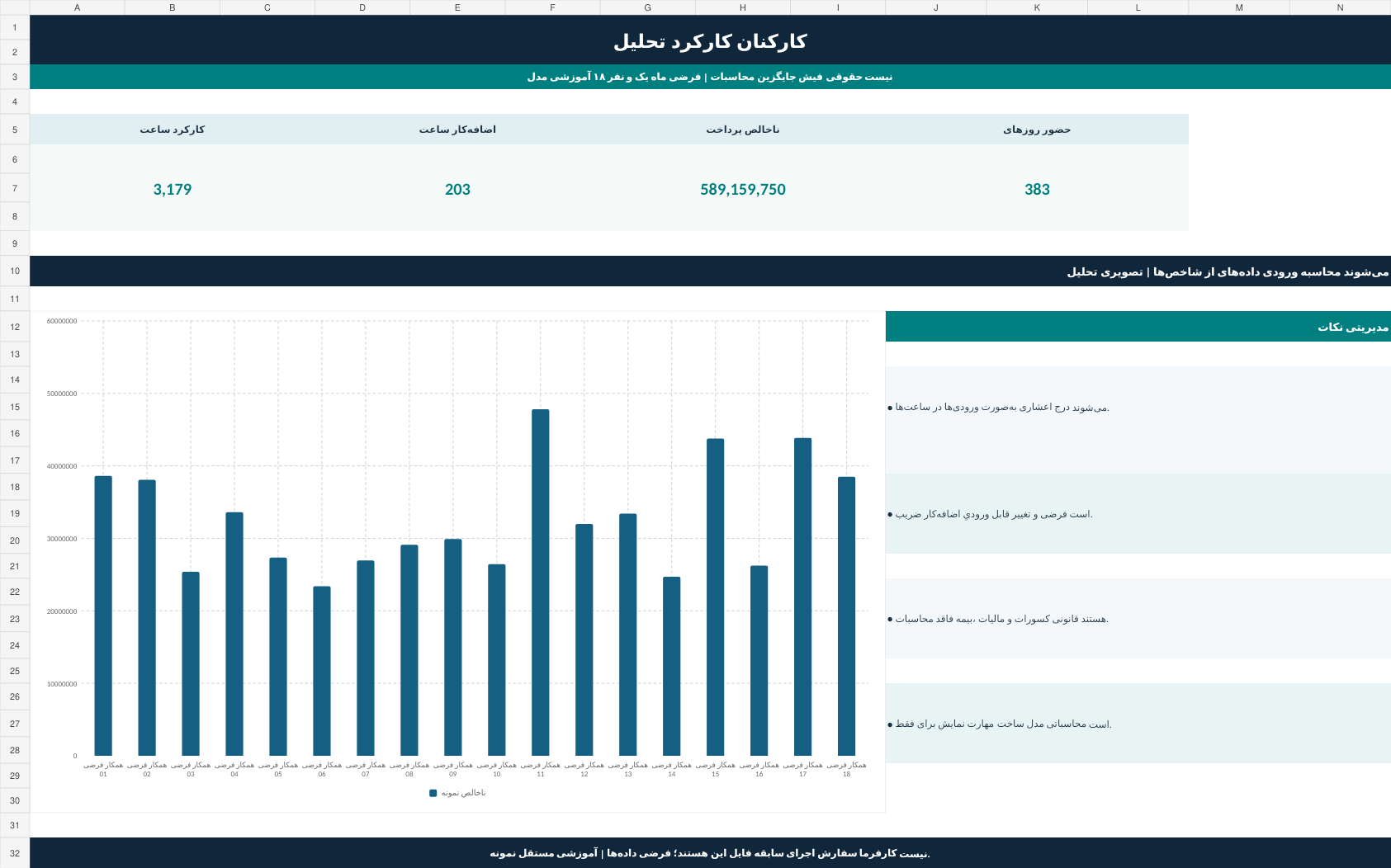This screenshot has width=1391, height=868.
Task: Click the value 383
Action: click(x=1037, y=189)
